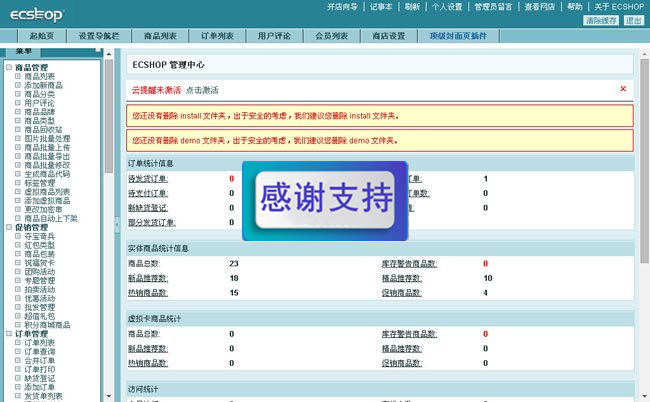Viewport: 650px width, 402px height.
Task: Switch to the 起始页 tab
Action: pos(41,36)
